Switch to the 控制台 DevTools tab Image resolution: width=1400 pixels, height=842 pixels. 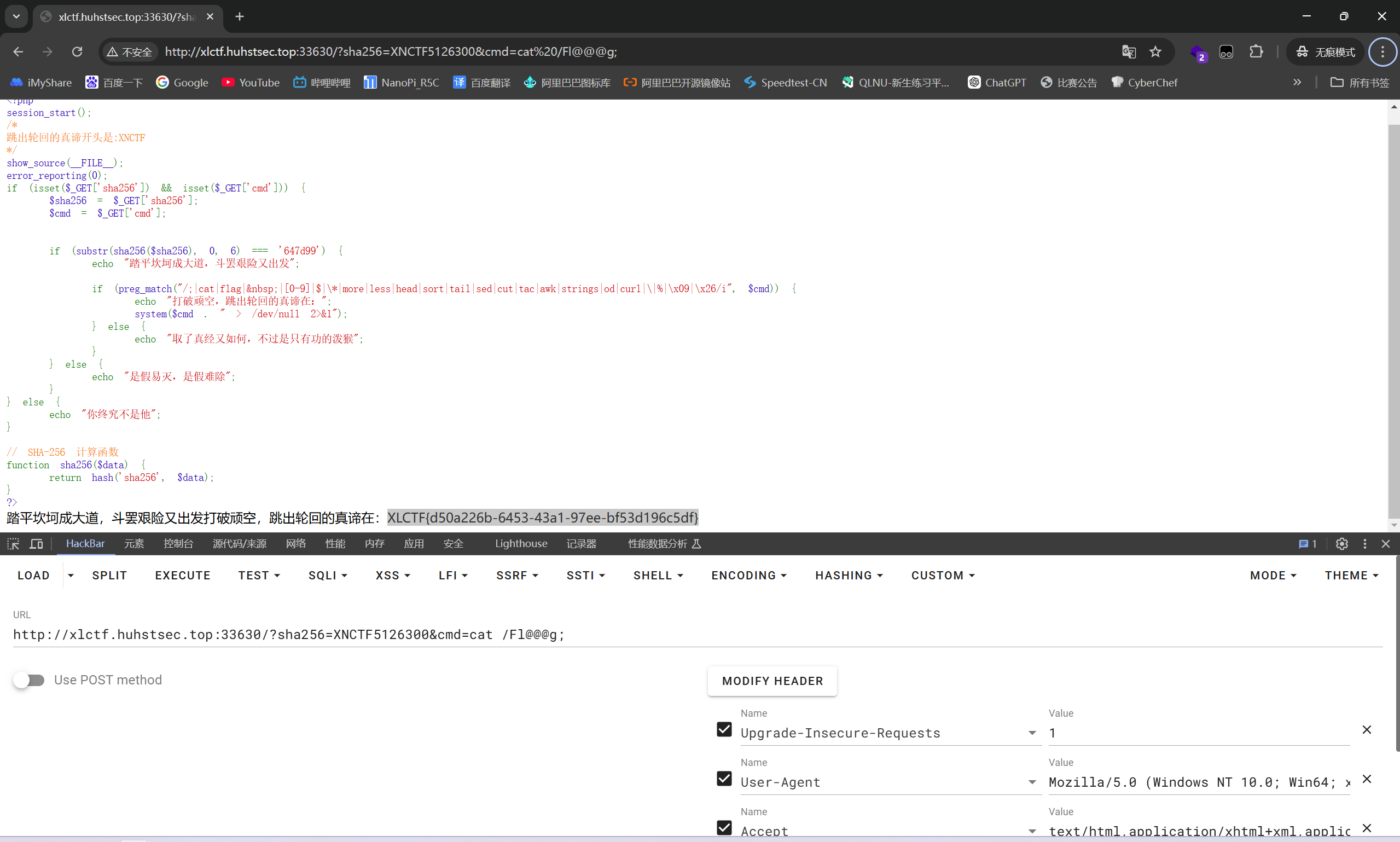(178, 544)
